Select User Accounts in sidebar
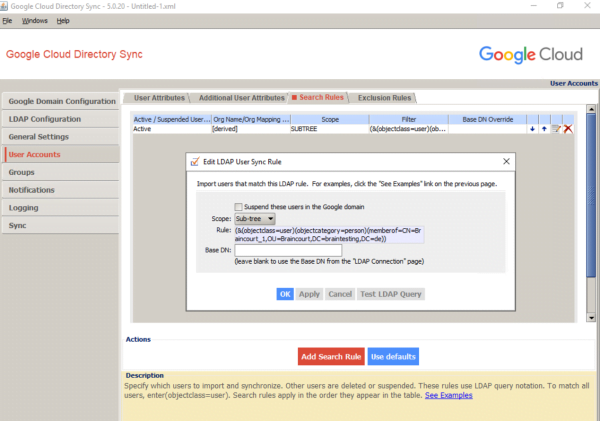Image resolution: width=600 pixels, height=421 pixels. (61, 154)
